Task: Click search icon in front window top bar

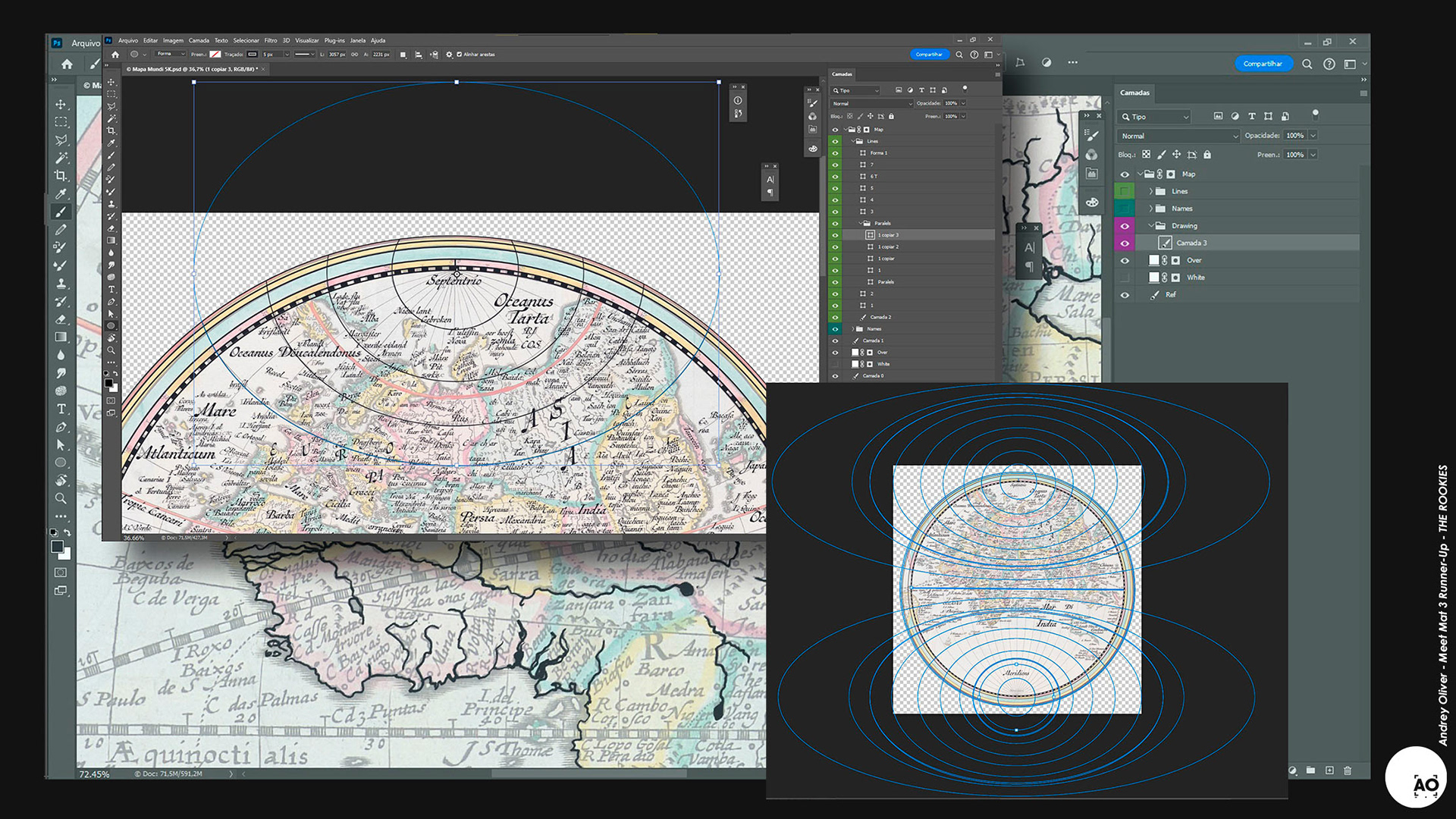Action: tap(959, 55)
